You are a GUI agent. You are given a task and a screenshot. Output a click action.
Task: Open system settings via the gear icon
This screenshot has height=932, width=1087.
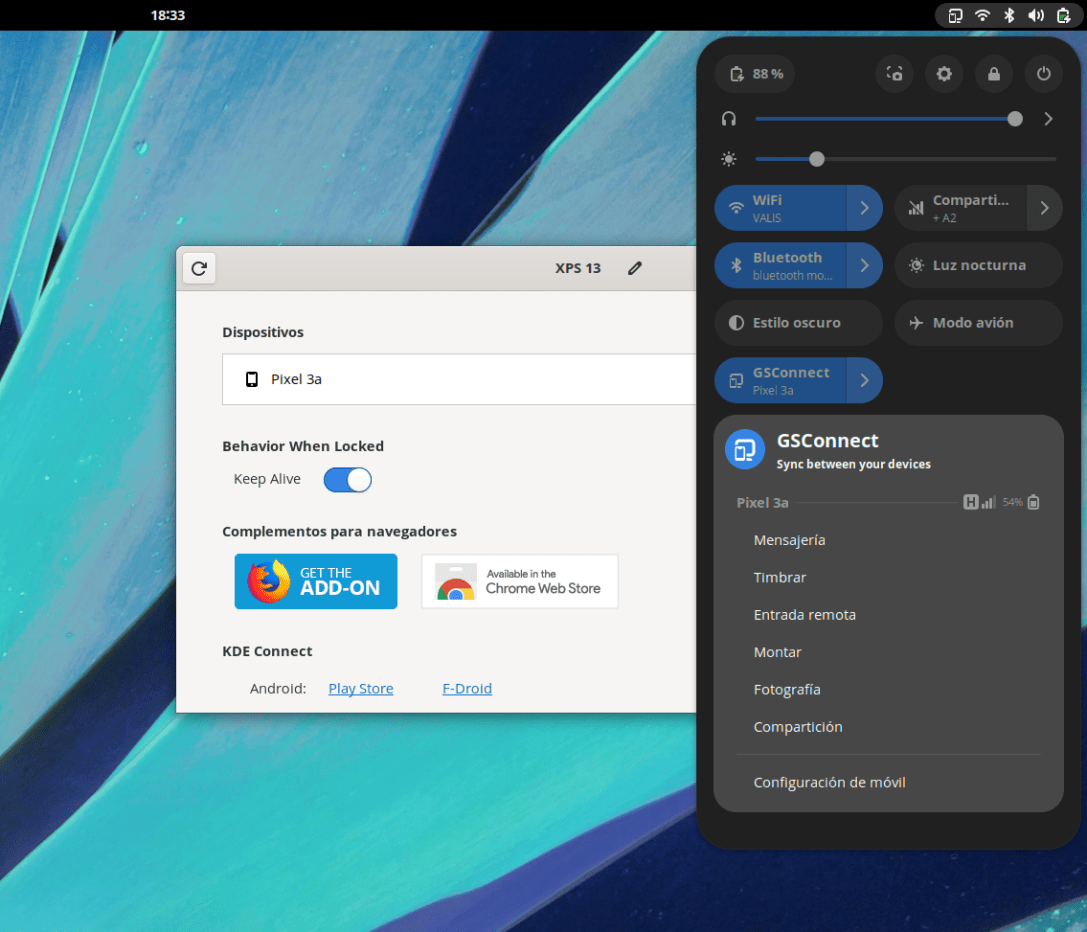[943, 74]
